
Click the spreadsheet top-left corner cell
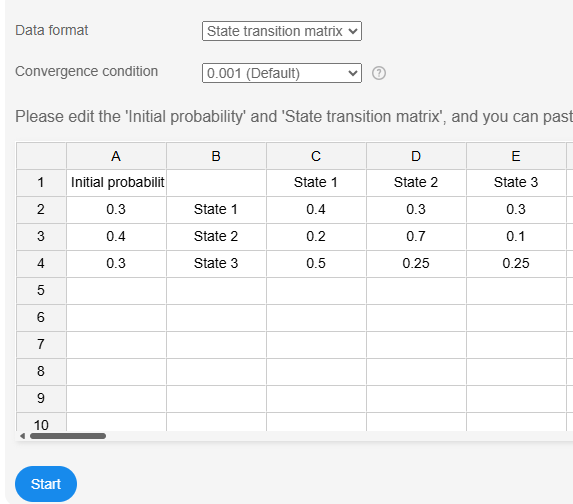pos(41,156)
